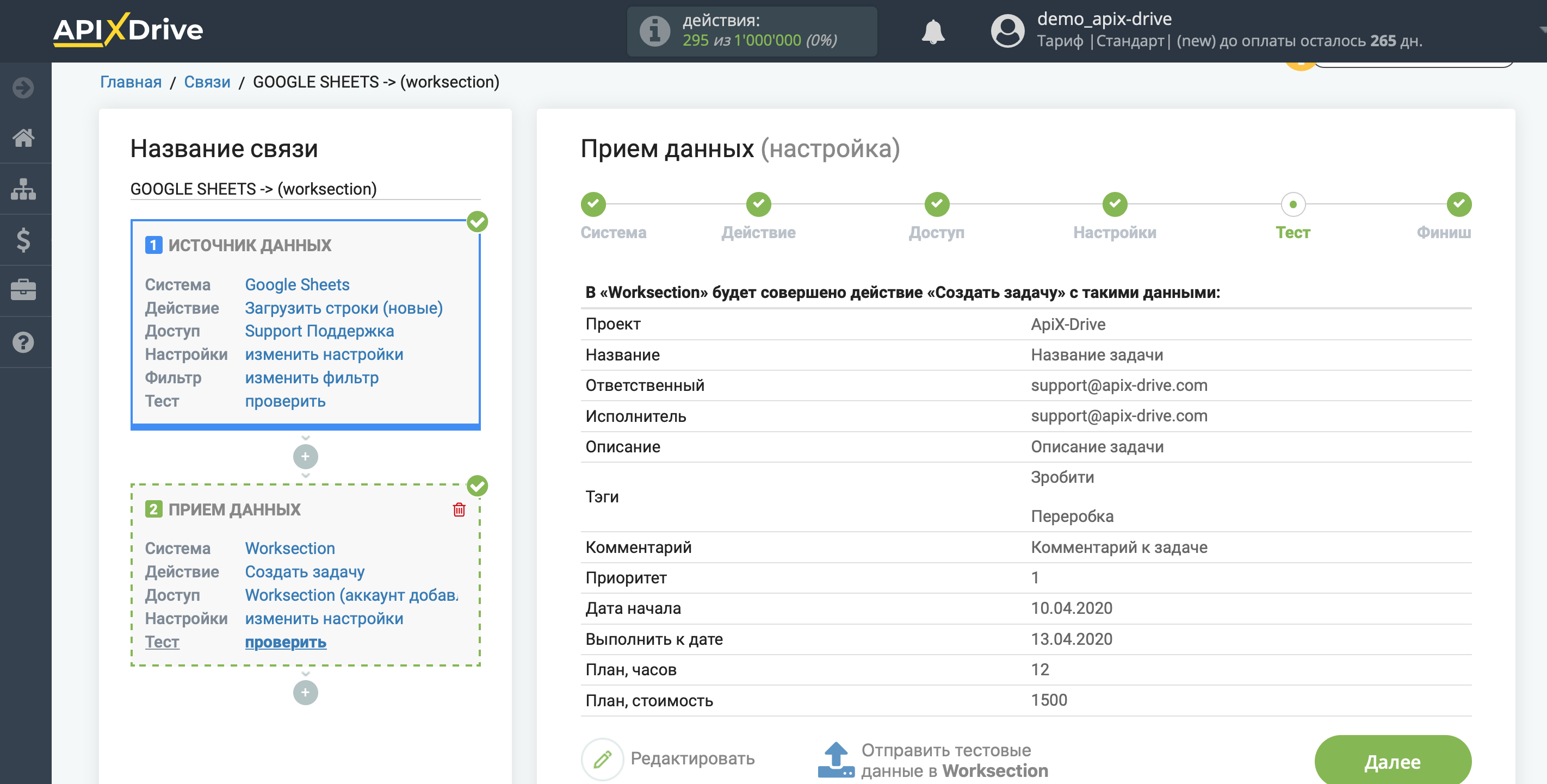Viewport: 1547px width, 784px height.
Task: Click the upload icon for sending test data
Action: [x=836, y=760]
